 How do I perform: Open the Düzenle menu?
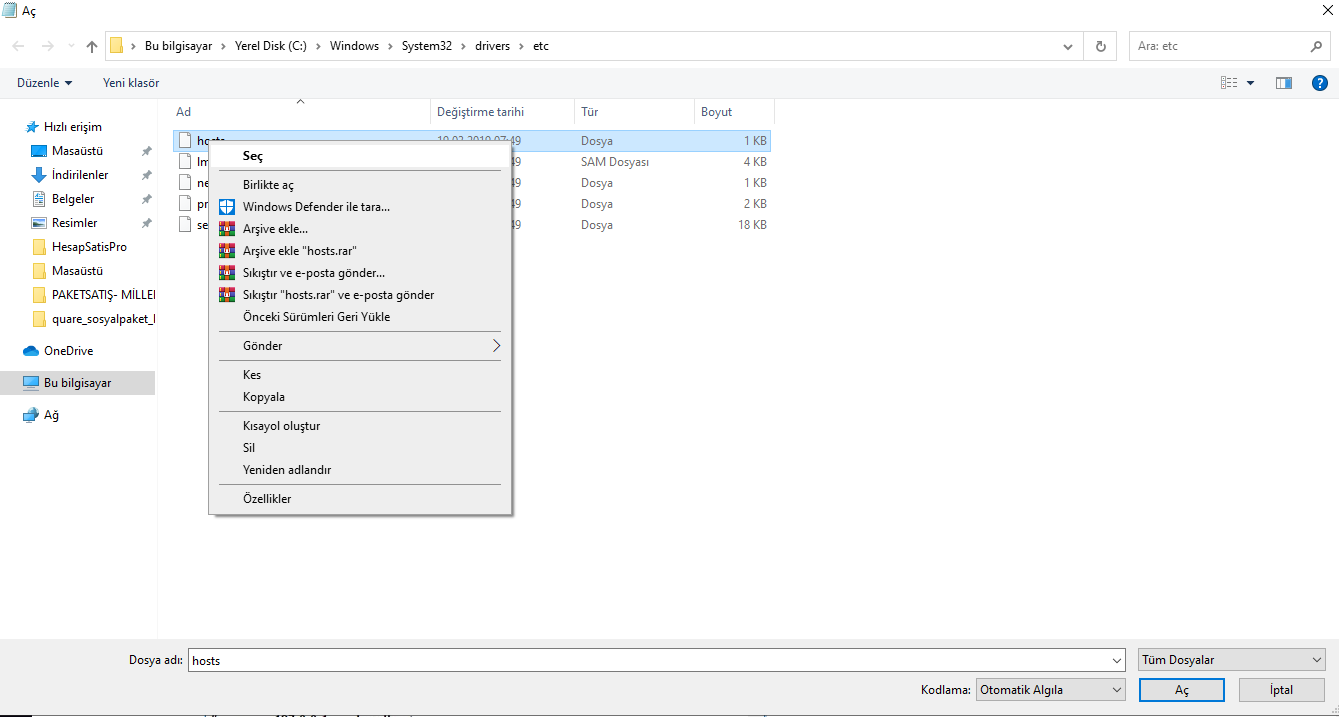point(44,83)
